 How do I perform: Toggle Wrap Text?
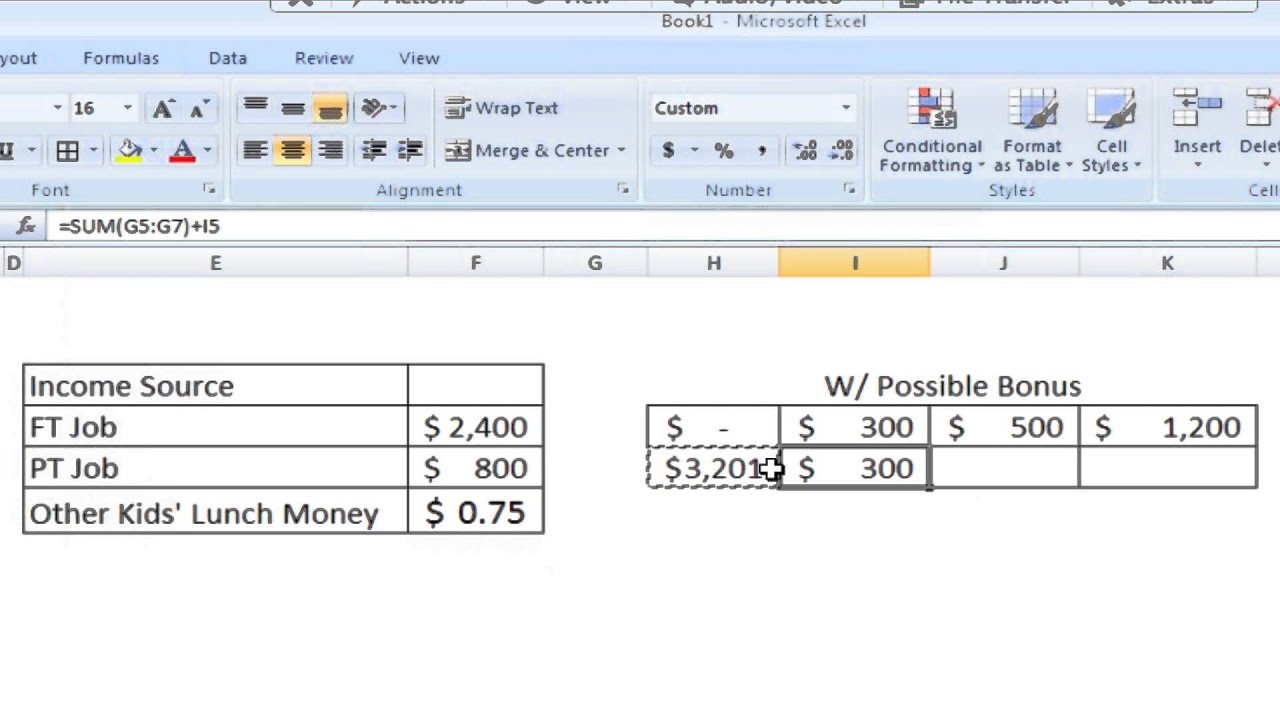pyautogui.click(x=501, y=108)
